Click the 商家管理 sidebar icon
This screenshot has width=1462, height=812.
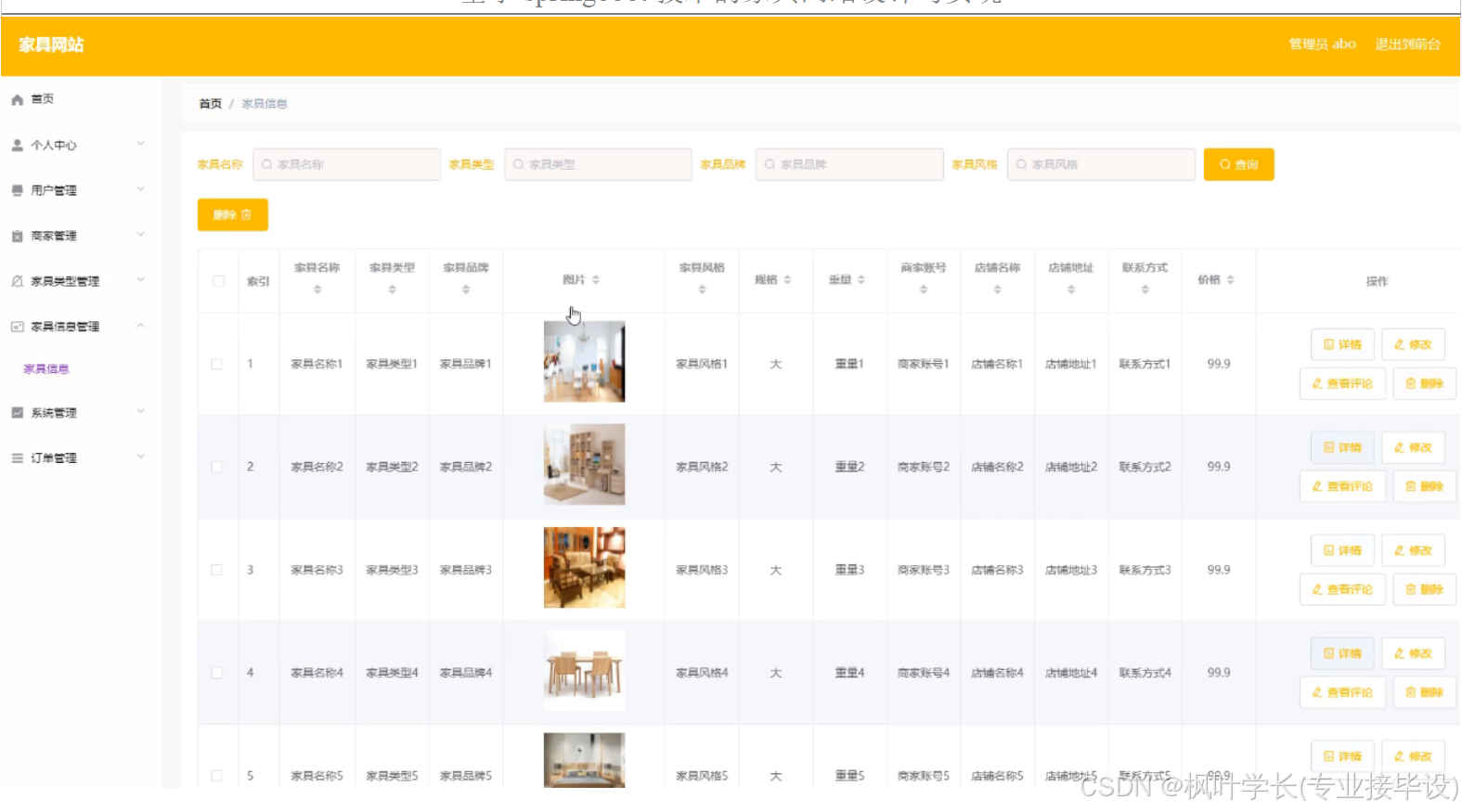tap(17, 236)
